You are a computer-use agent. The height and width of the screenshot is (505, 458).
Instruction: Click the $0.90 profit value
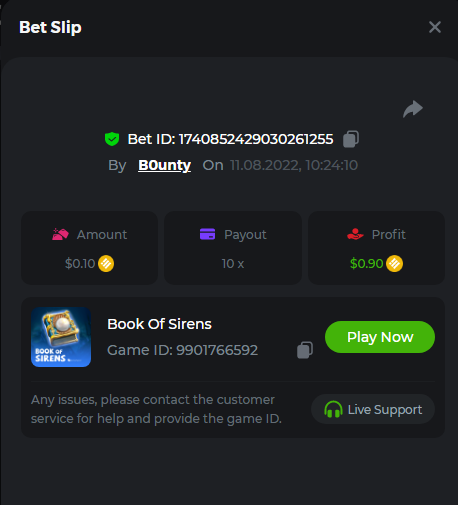point(366,264)
